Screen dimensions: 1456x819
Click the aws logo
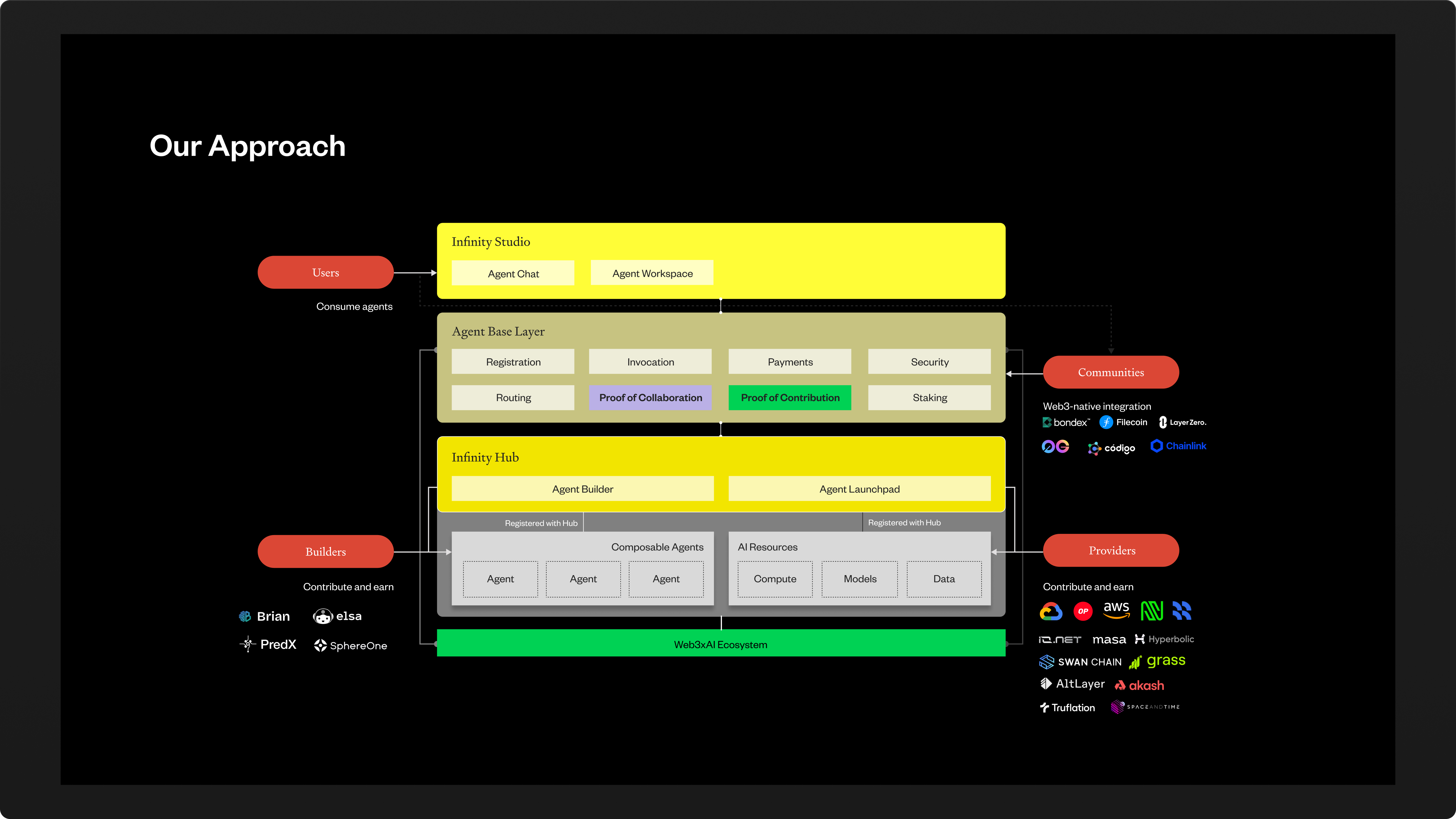point(1116,610)
